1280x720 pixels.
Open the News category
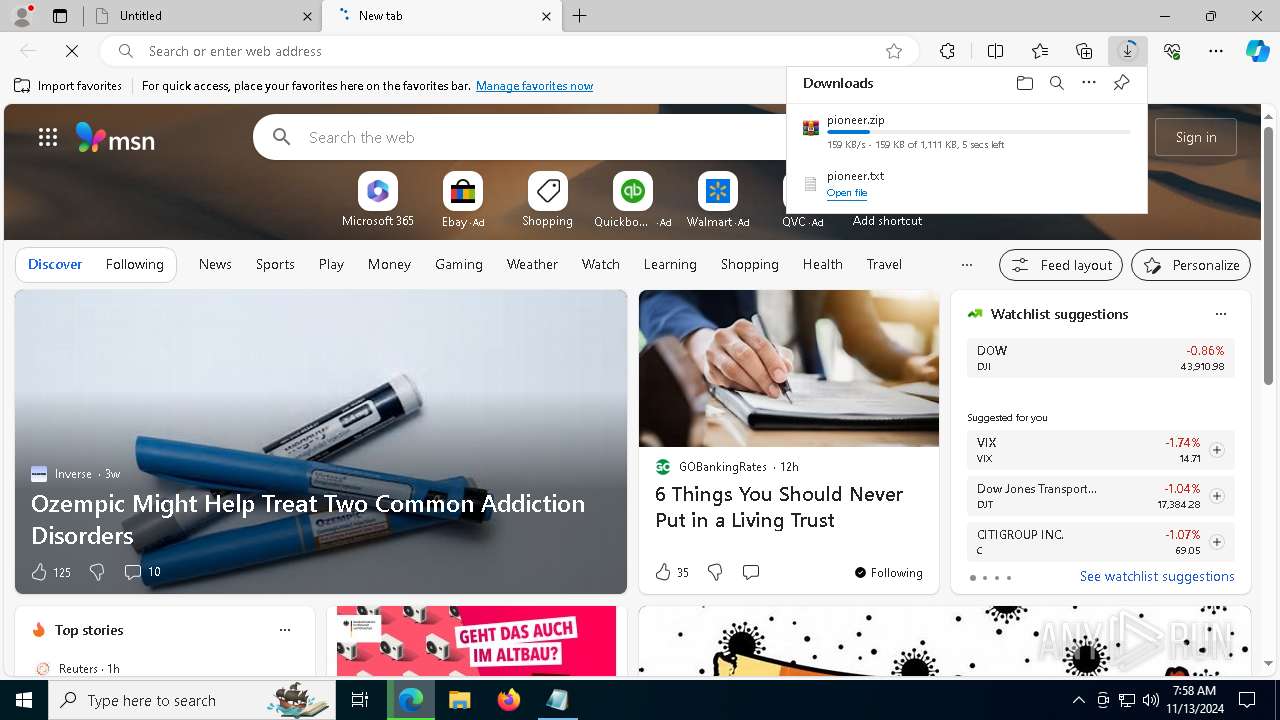tap(215, 264)
